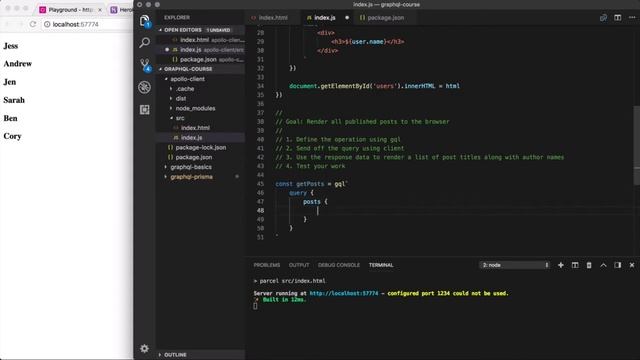Open the Output panel tab
This screenshot has width=640, height=360.
pos(299,265)
